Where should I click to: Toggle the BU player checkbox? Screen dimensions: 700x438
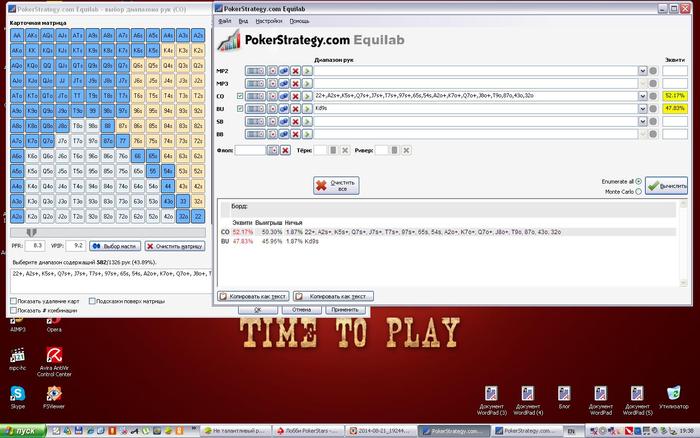(240, 108)
